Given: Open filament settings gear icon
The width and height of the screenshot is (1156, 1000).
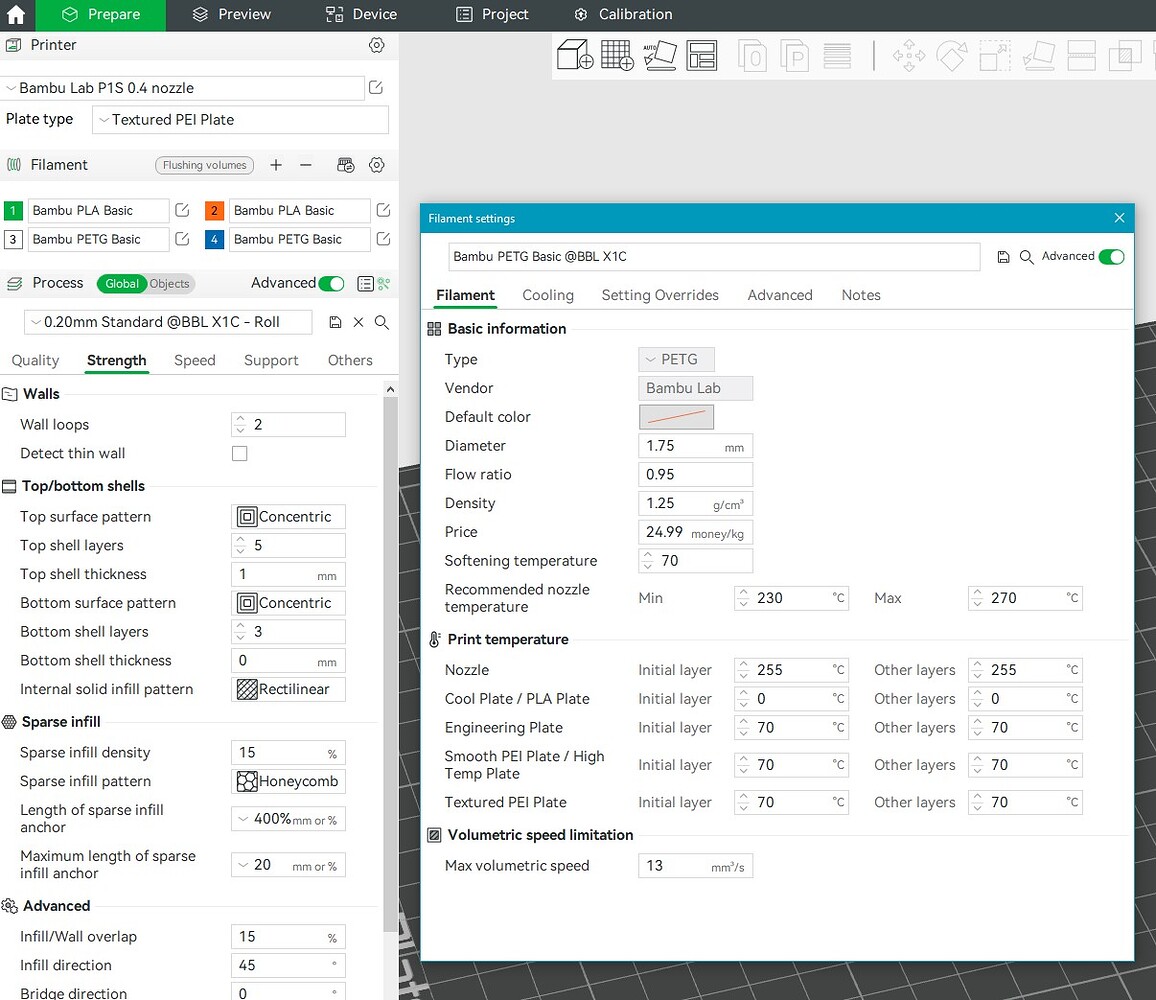Looking at the screenshot, I should [377, 165].
